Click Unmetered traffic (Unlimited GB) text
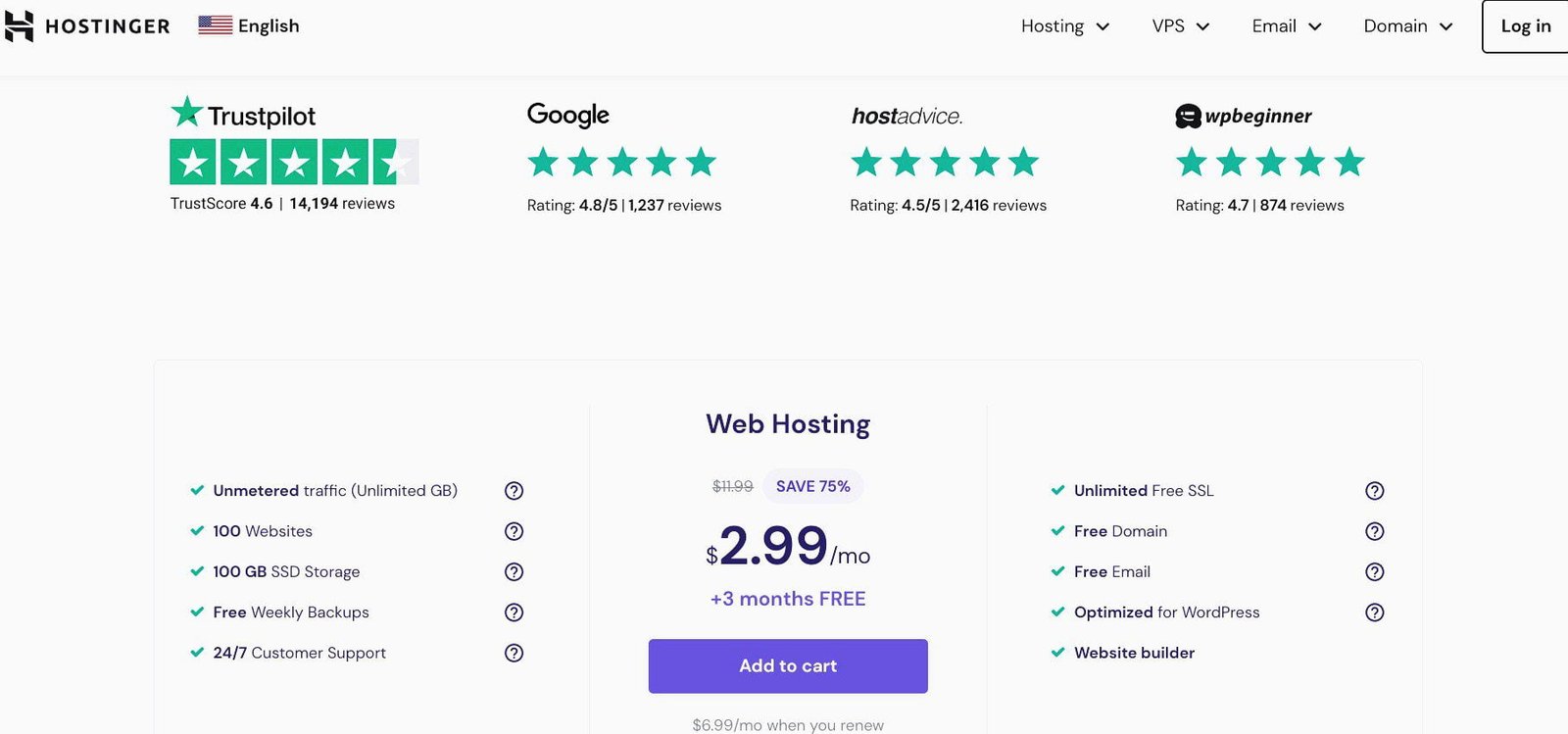Viewport: 1568px width, 734px height. pyautogui.click(x=335, y=491)
